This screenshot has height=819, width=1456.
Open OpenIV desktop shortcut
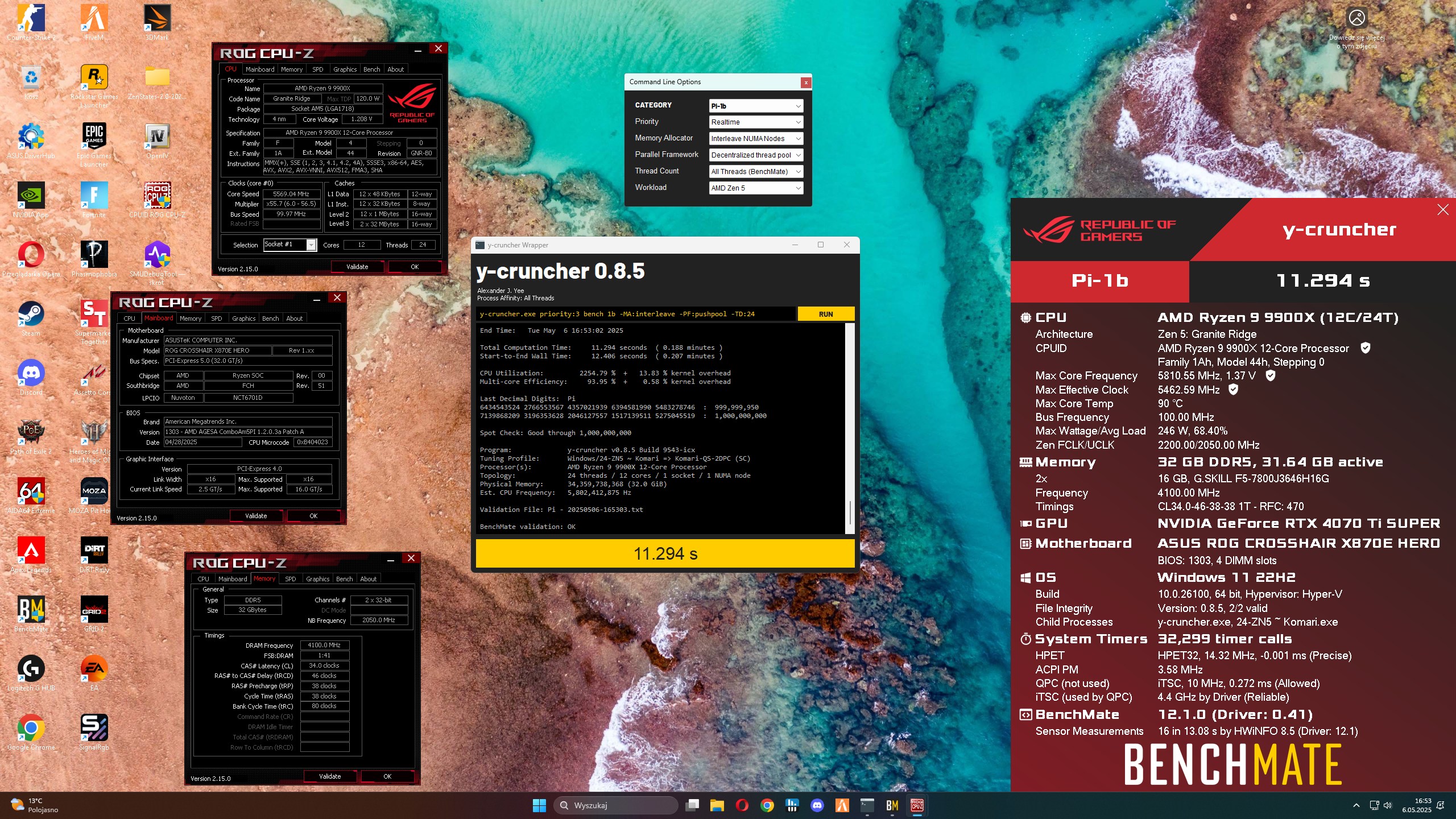tap(157, 141)
